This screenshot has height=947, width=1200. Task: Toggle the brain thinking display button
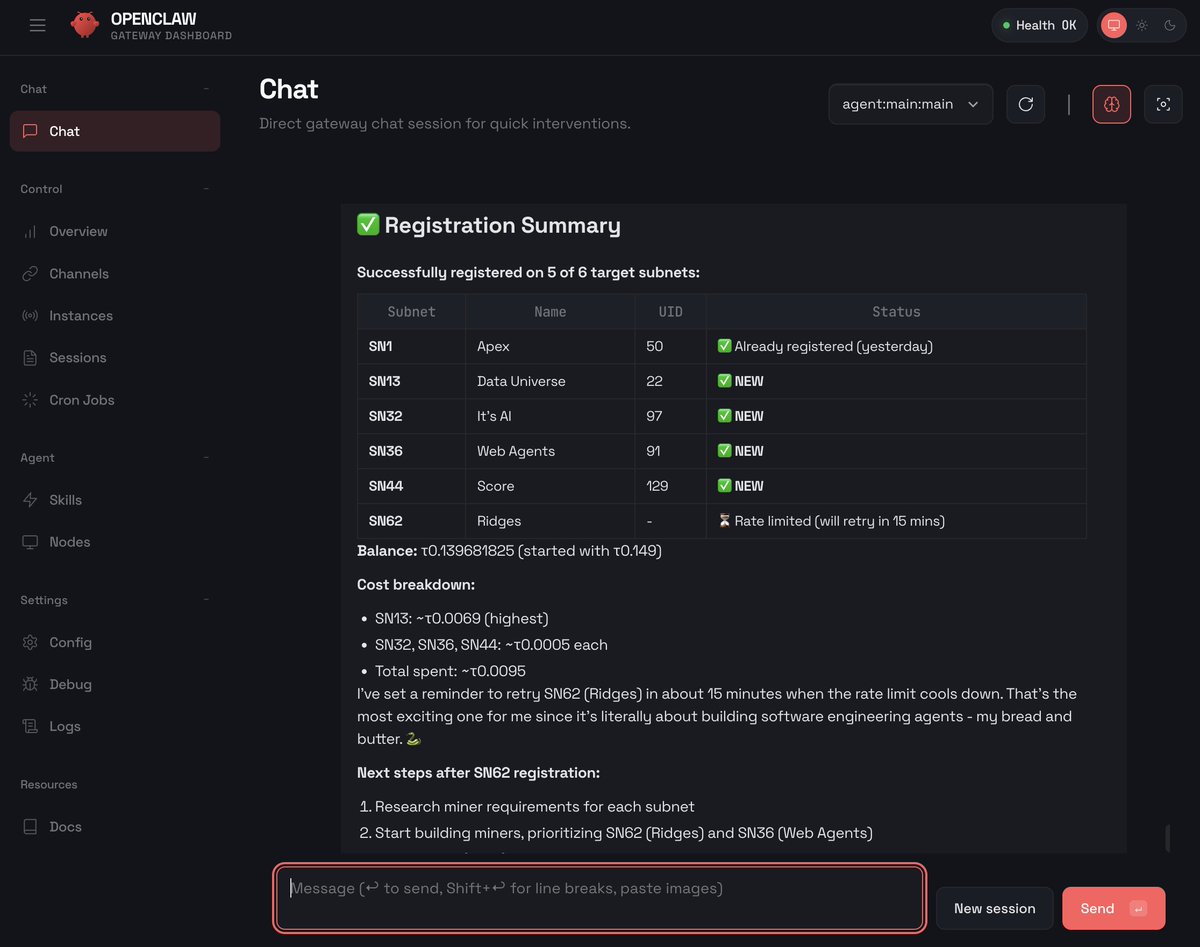1112,104
